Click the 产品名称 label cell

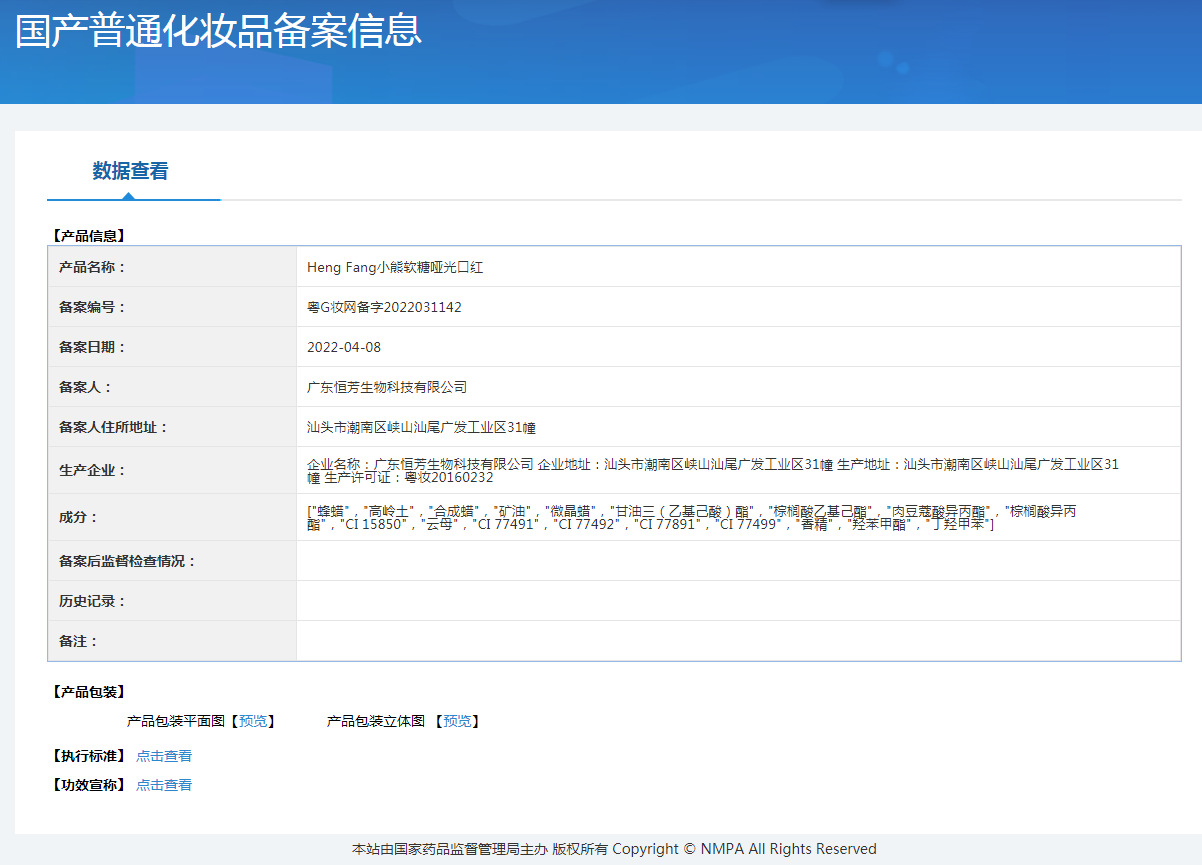(x=93, y=267)
